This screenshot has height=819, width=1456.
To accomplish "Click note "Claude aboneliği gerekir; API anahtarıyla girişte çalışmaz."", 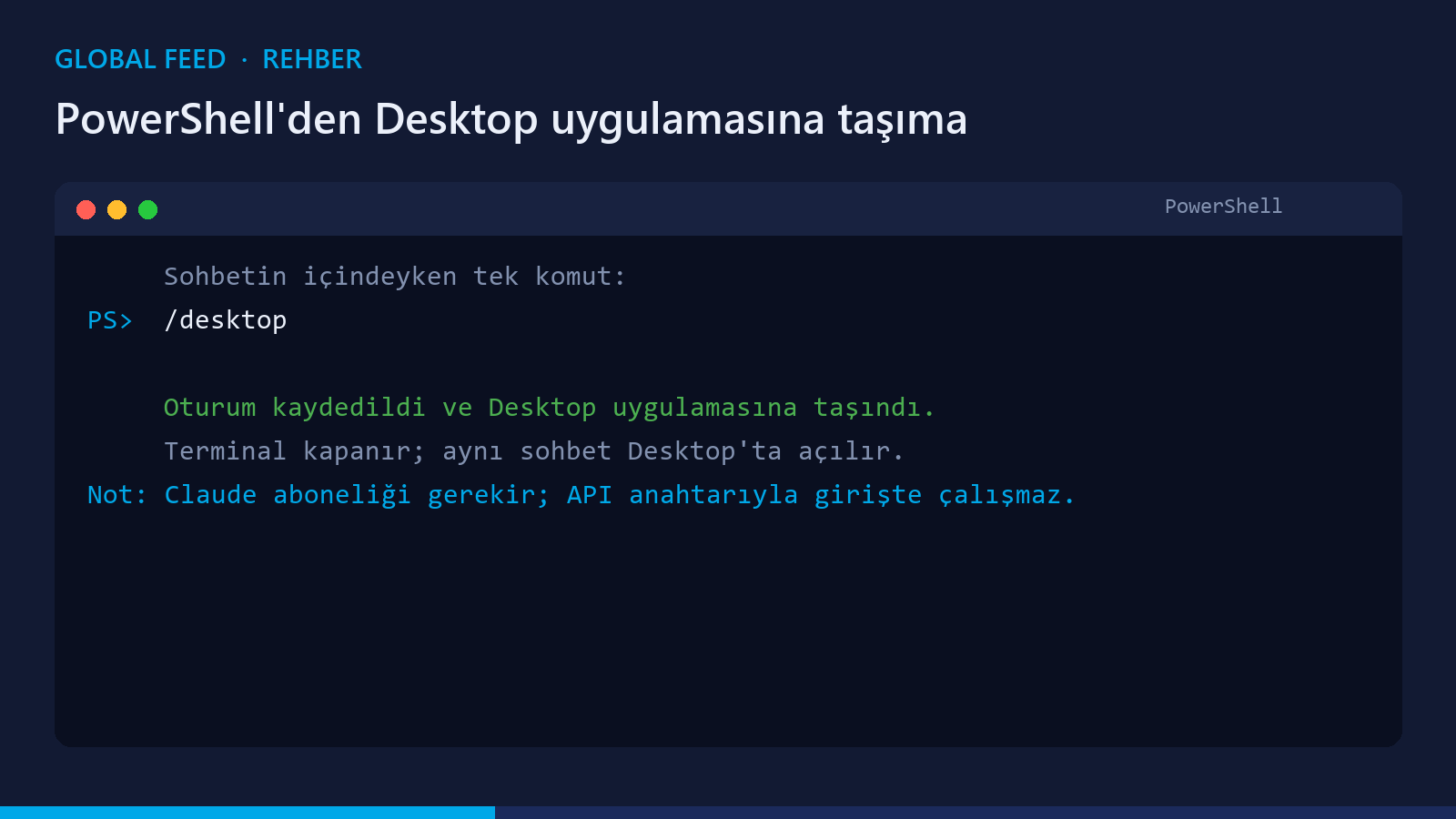I will [620, 495].
